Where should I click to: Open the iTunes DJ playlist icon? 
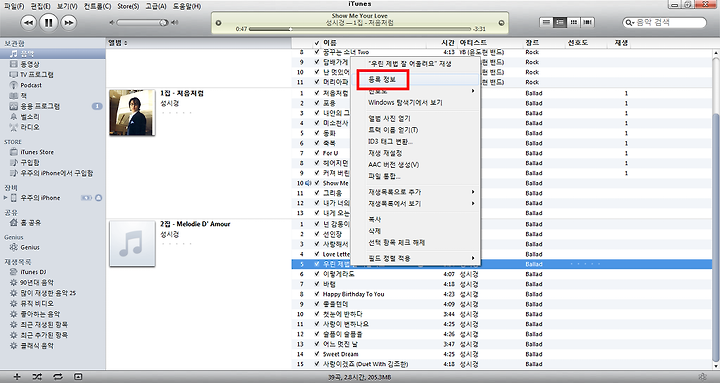14,272
